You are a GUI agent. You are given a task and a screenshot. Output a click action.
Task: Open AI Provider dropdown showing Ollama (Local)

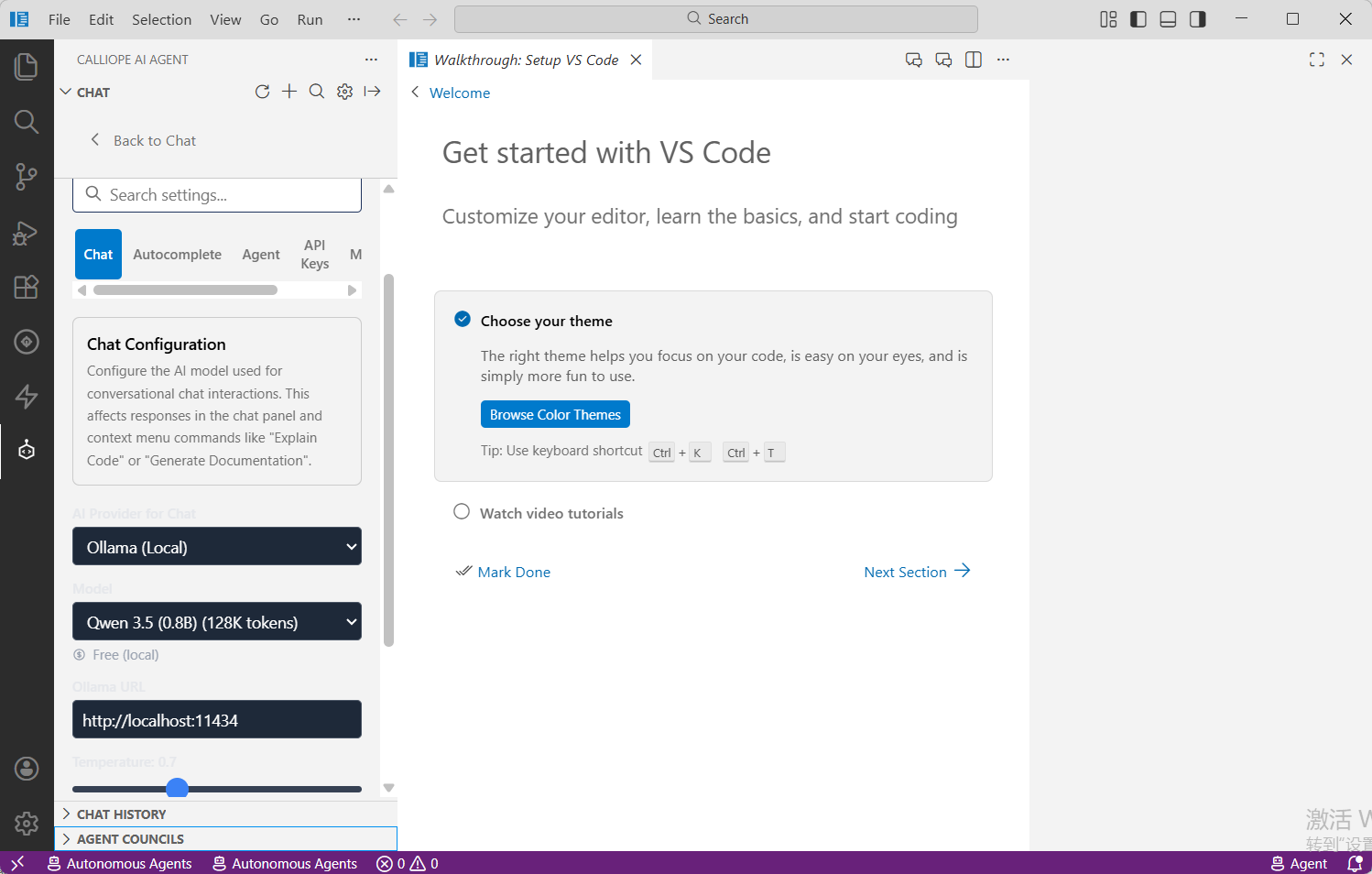pos(217,547)
